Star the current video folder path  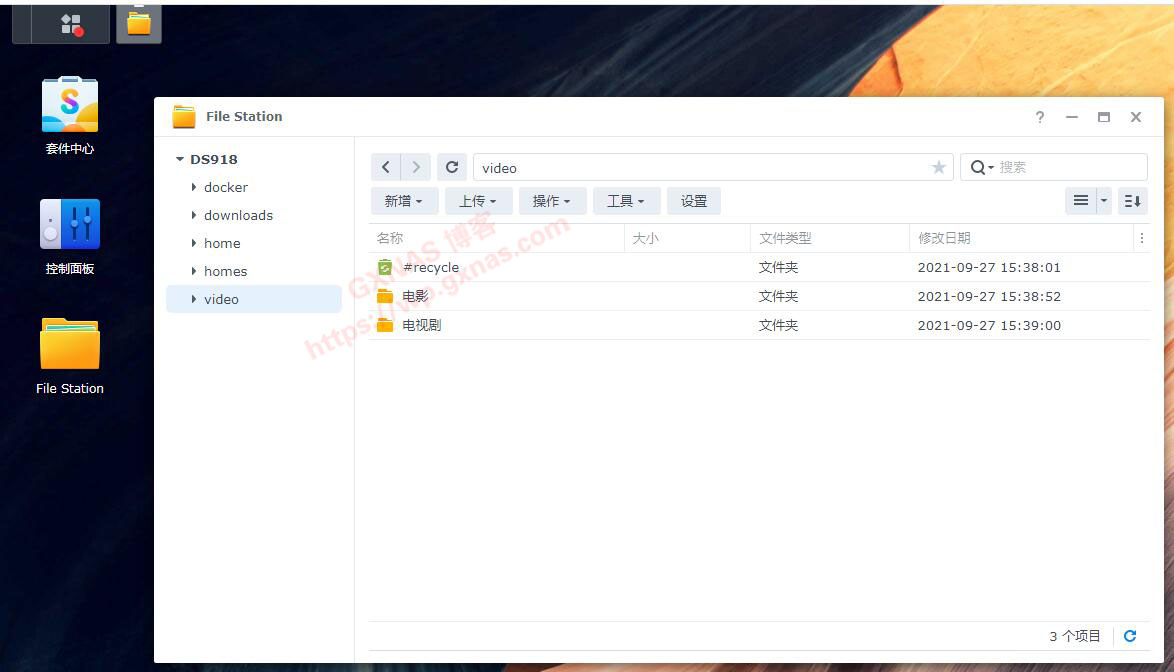tap(938, 167)
